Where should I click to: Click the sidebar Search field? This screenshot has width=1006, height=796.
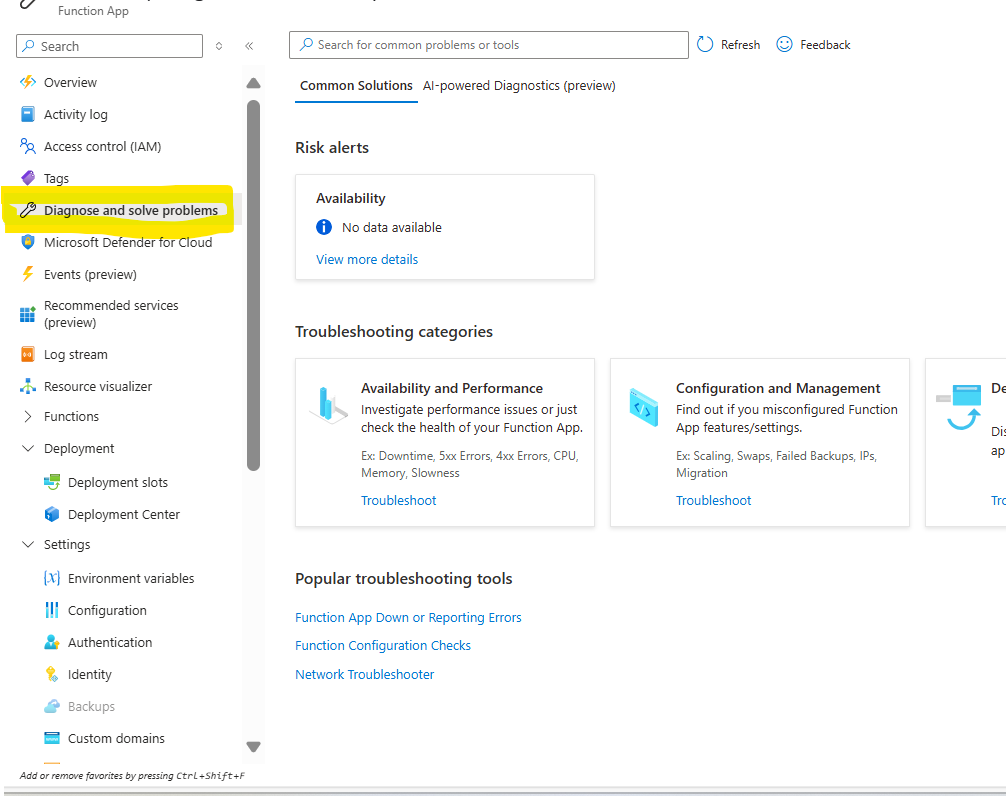[x=110, y=46]
